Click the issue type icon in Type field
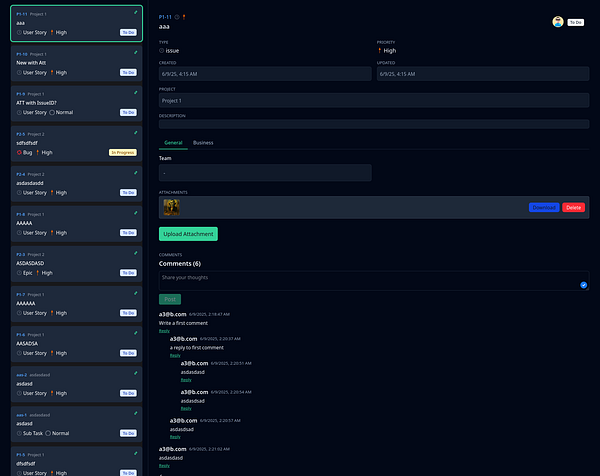The height and width of the screenshot is (476, 600). [x=161, y=51]
